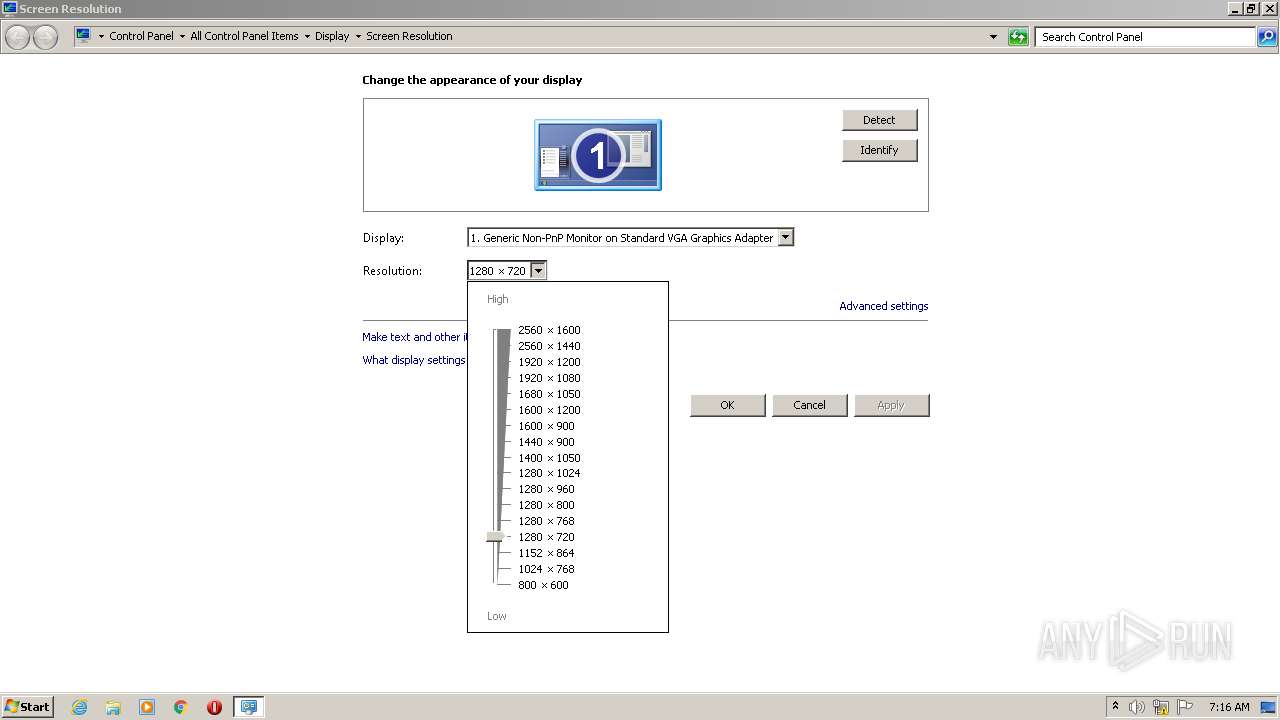Click the control panel icon in address bar
The width and height of the screenshot is (1280, 720).
(83, 36)
